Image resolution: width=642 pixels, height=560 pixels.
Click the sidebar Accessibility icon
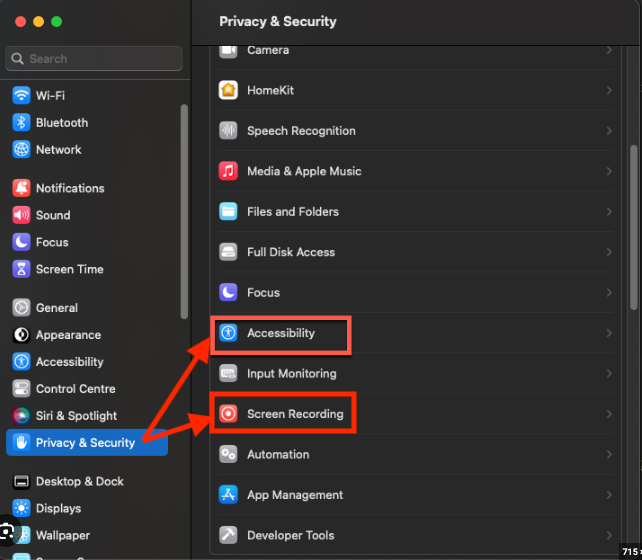click(x=21, y=361)
